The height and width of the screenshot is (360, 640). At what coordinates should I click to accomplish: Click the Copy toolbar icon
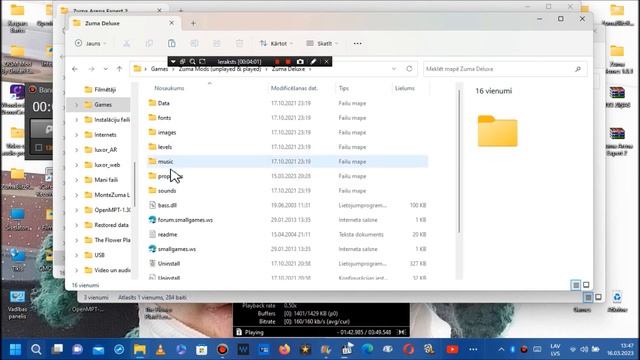(149, 43)
